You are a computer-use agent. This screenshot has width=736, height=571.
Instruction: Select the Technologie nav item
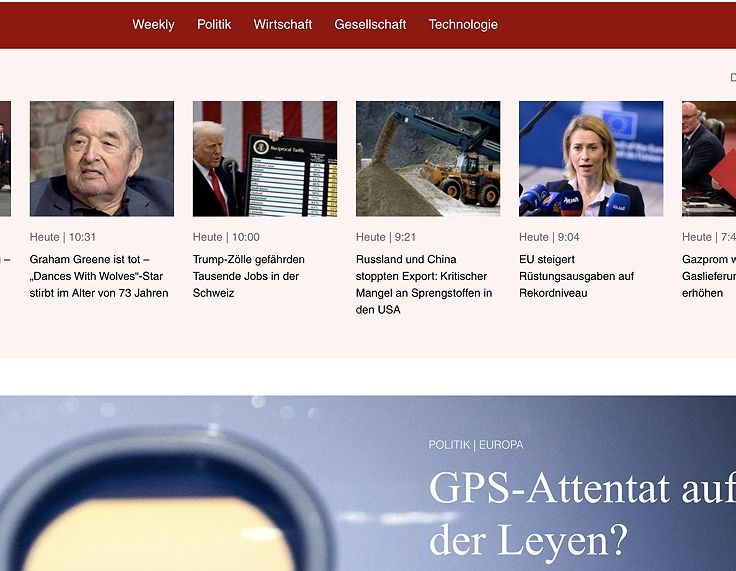point(463,24)
